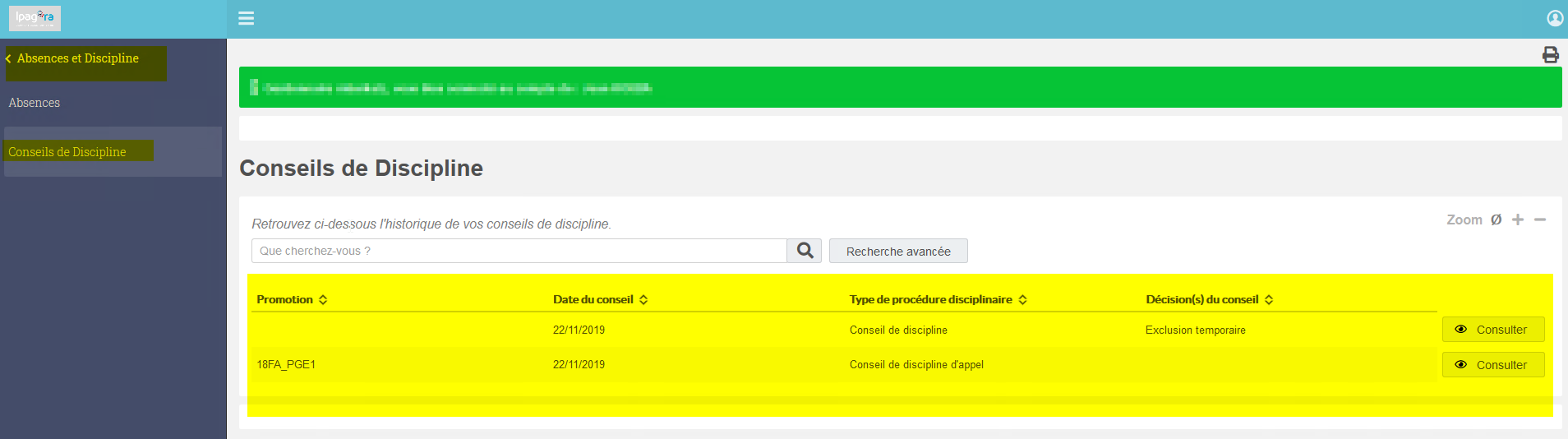Click the 'Retrouvez ci-dessous l'historique' description text
Image resolution: width=1568 pixels, height=439 pixels.
[431, 224]
